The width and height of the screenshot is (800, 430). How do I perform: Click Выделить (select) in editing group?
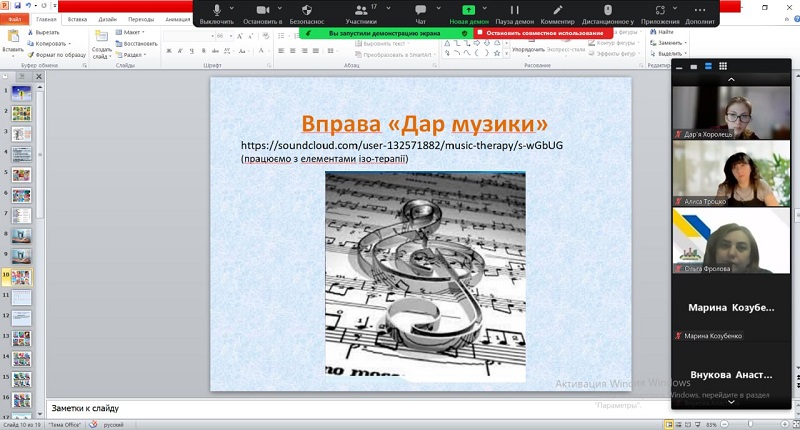(667, 54)
